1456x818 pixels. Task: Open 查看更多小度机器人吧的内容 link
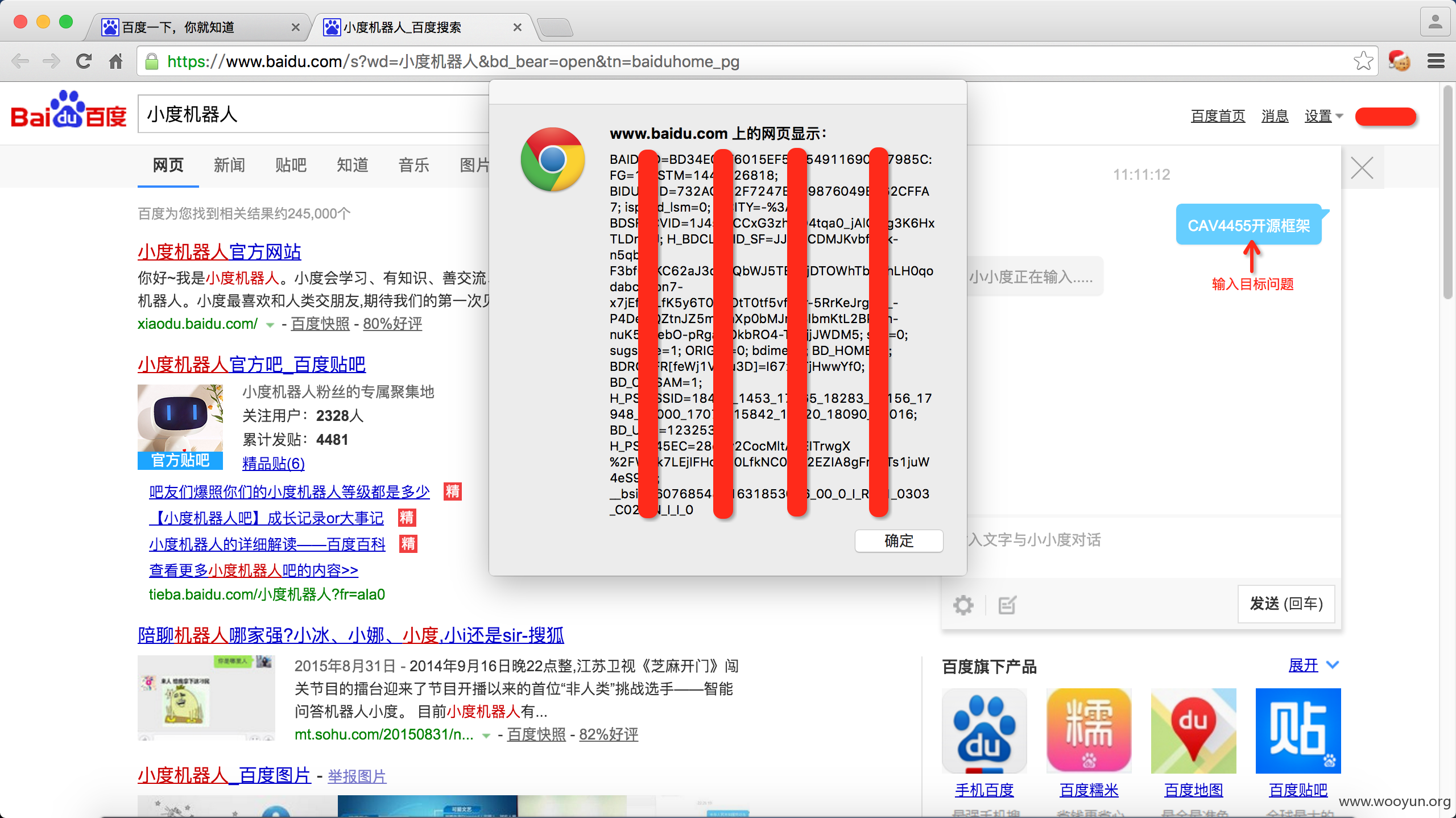[x=254, y=570]
